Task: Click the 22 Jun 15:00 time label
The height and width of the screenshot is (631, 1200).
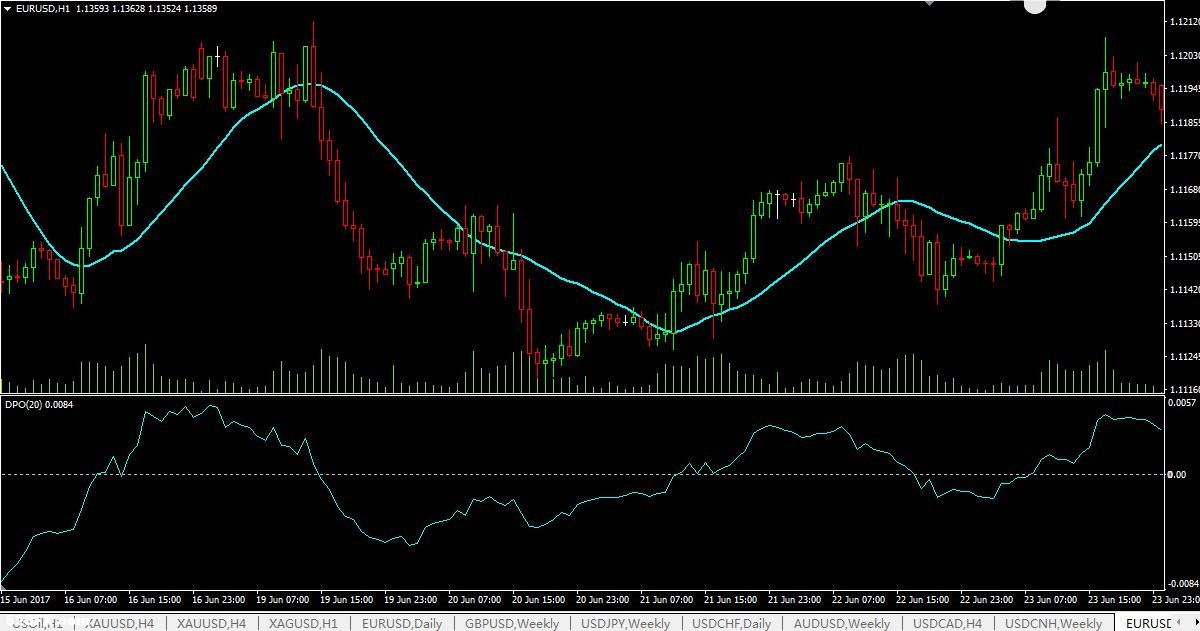Action: [925, 600]
